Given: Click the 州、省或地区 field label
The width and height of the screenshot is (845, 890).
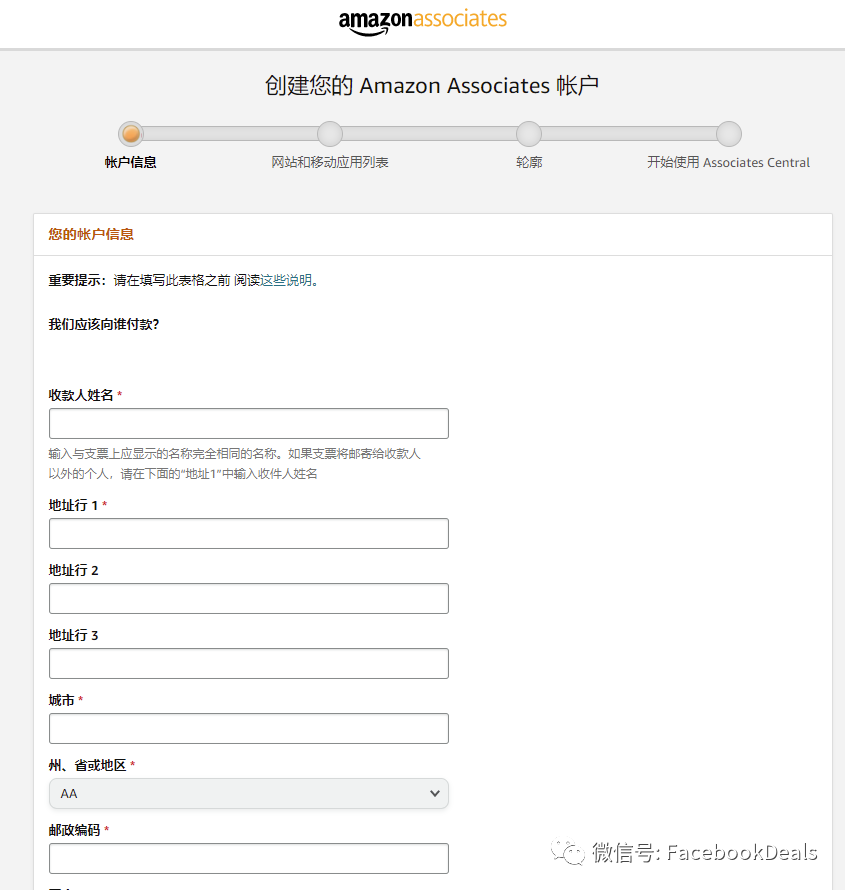Looking at the screenshot, I should coord(87,765).
